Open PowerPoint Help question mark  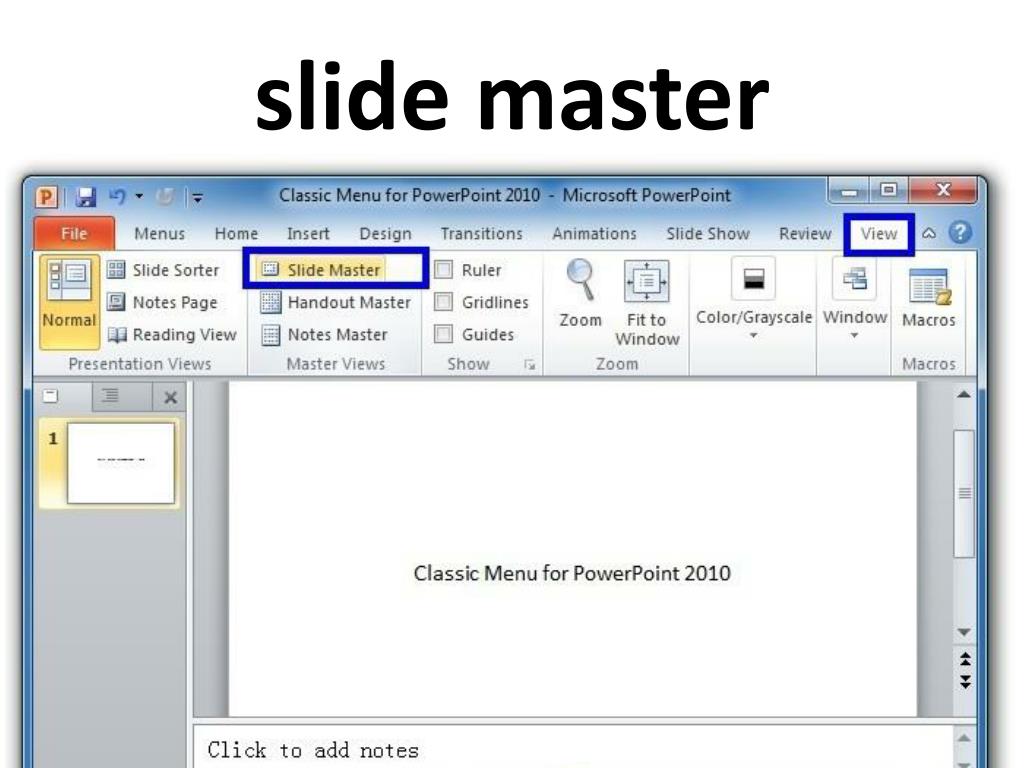click(x=960, y=232)
